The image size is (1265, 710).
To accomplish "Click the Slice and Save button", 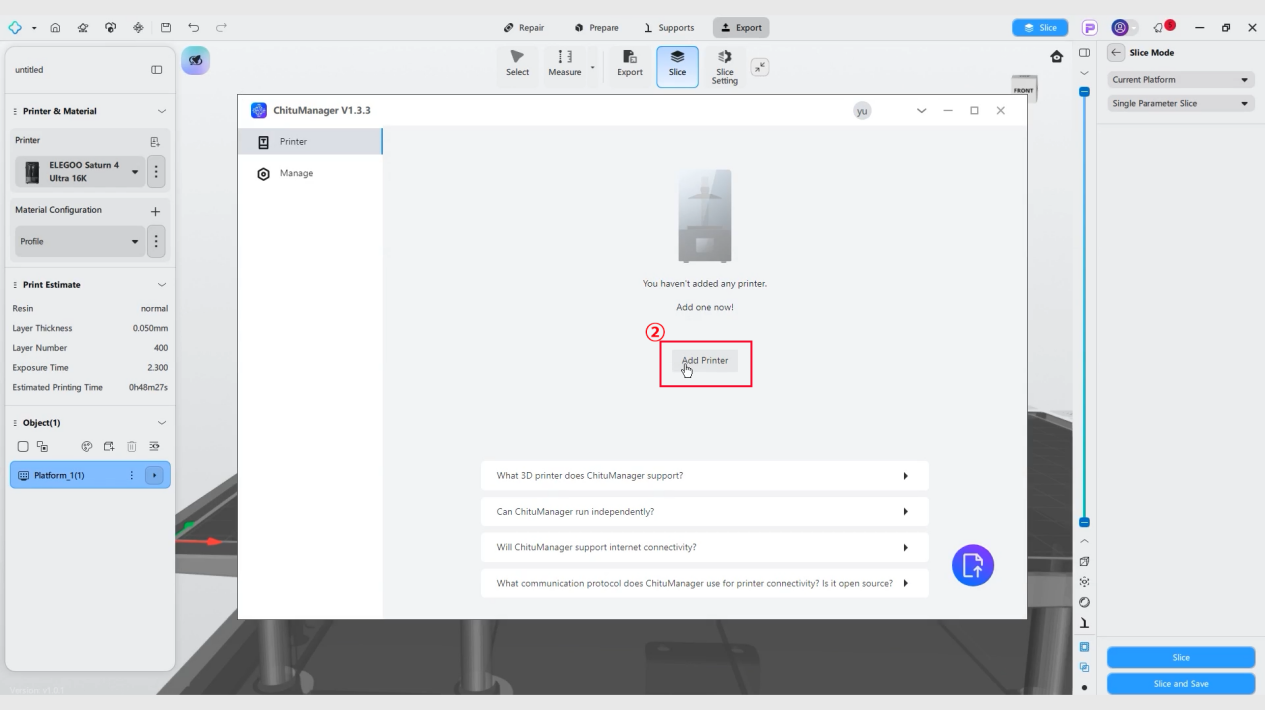I will [1181, 684].
